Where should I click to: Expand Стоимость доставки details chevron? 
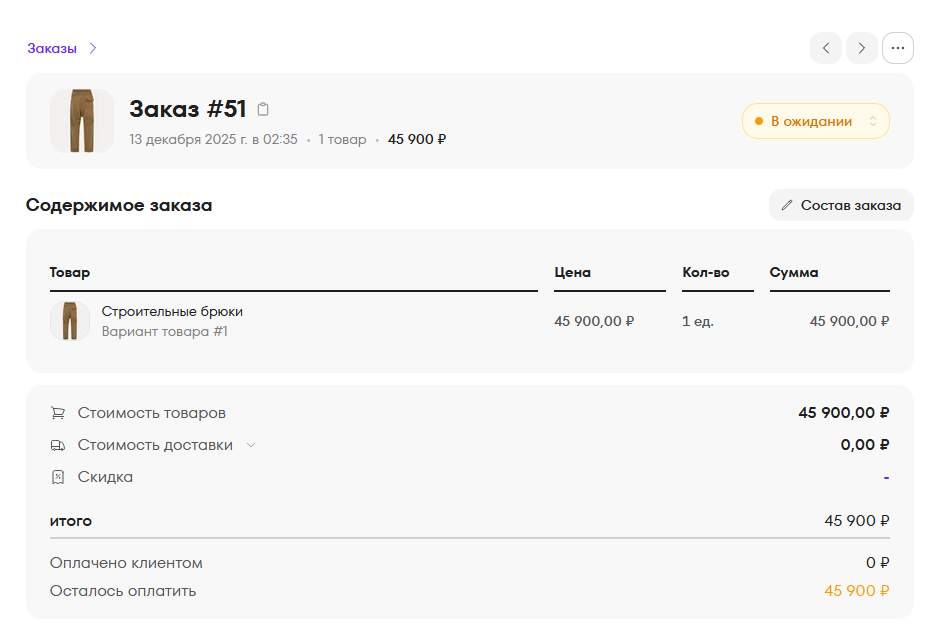click(x=251, y=445)
